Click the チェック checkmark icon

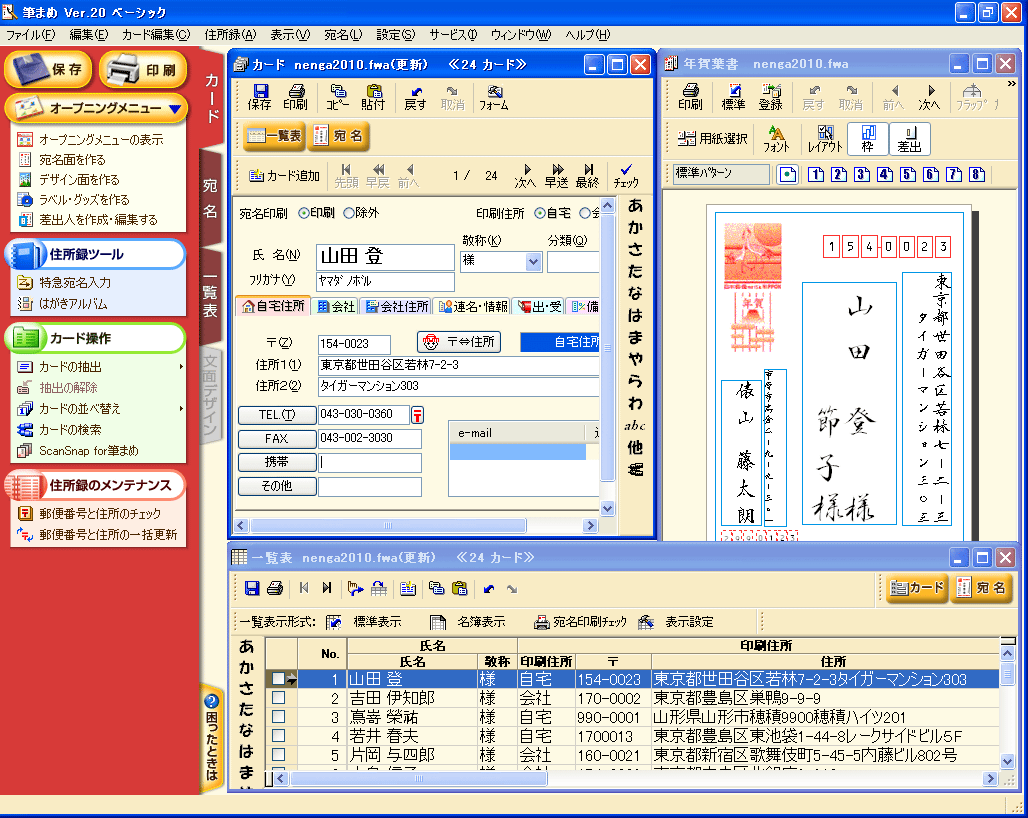(x=626, y=175)
